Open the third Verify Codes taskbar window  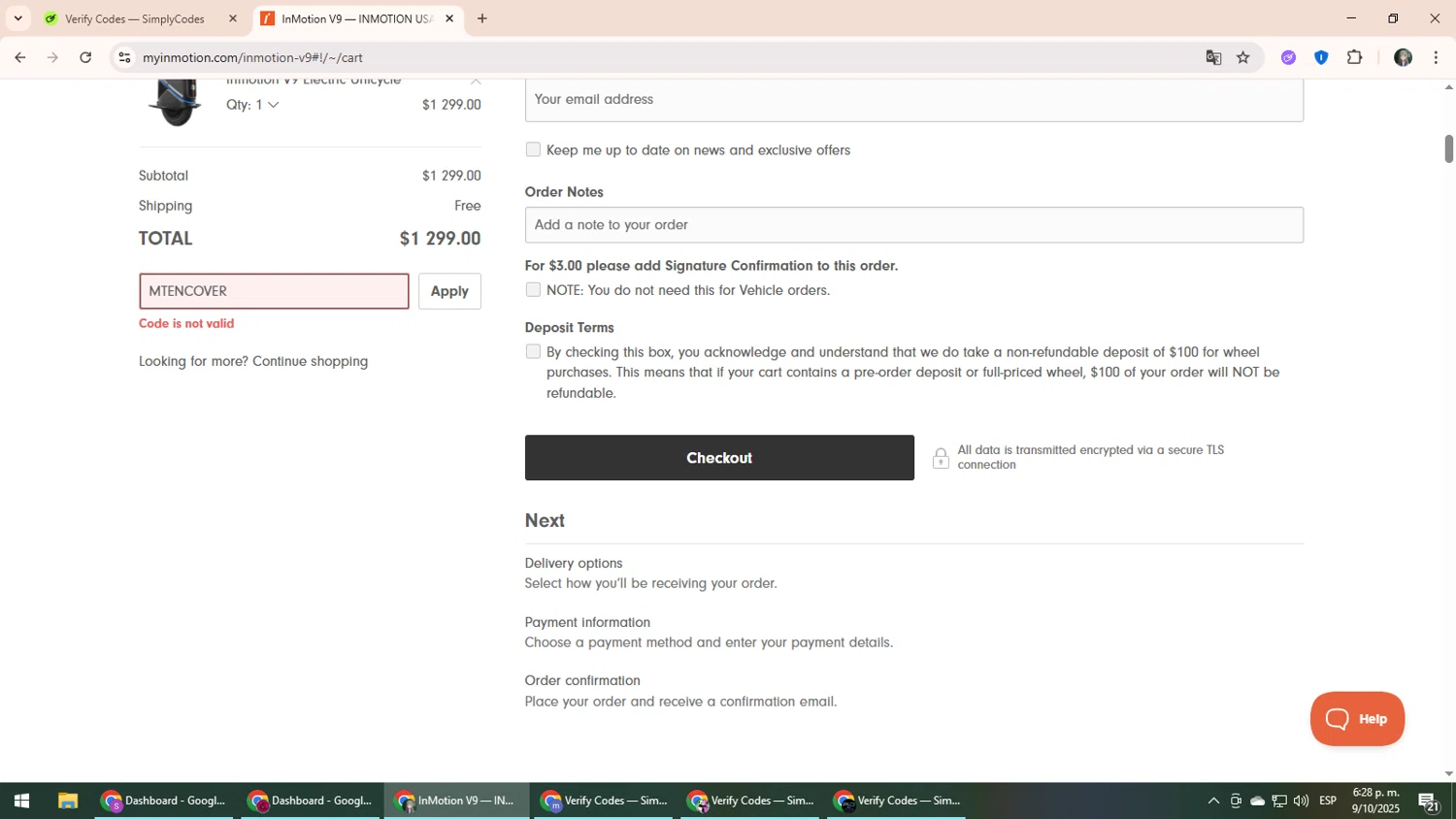(x=897, y=801)
